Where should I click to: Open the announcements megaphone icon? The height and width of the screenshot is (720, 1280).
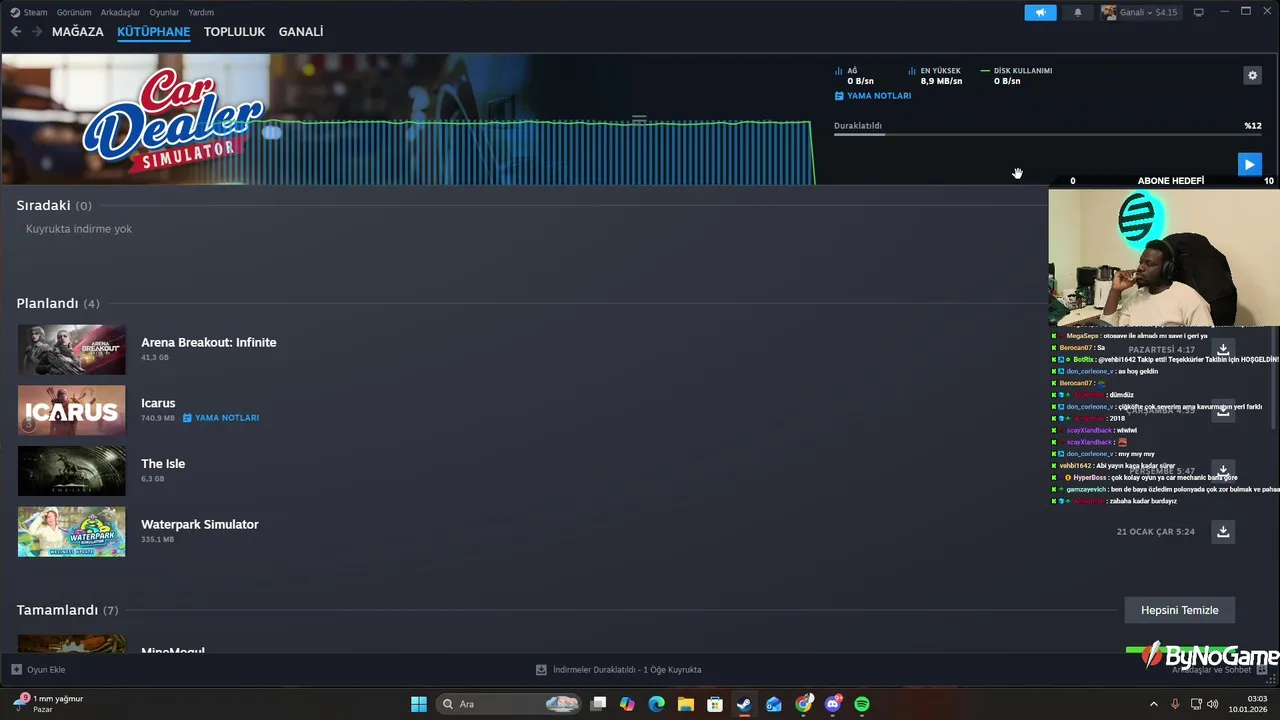[x=1040, y=12]
